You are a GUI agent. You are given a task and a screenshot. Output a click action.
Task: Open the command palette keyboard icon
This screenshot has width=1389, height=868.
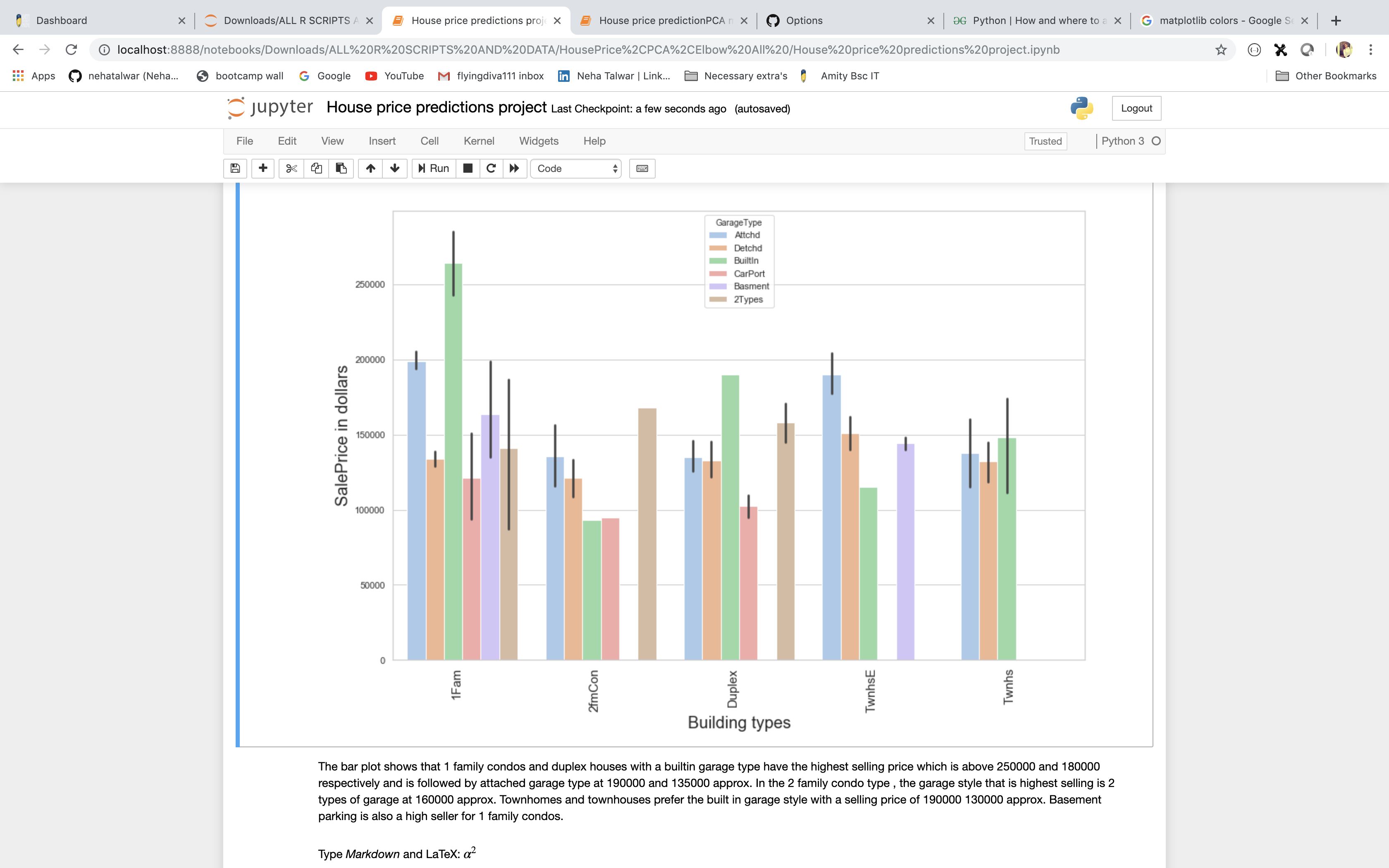pos(641,168)
